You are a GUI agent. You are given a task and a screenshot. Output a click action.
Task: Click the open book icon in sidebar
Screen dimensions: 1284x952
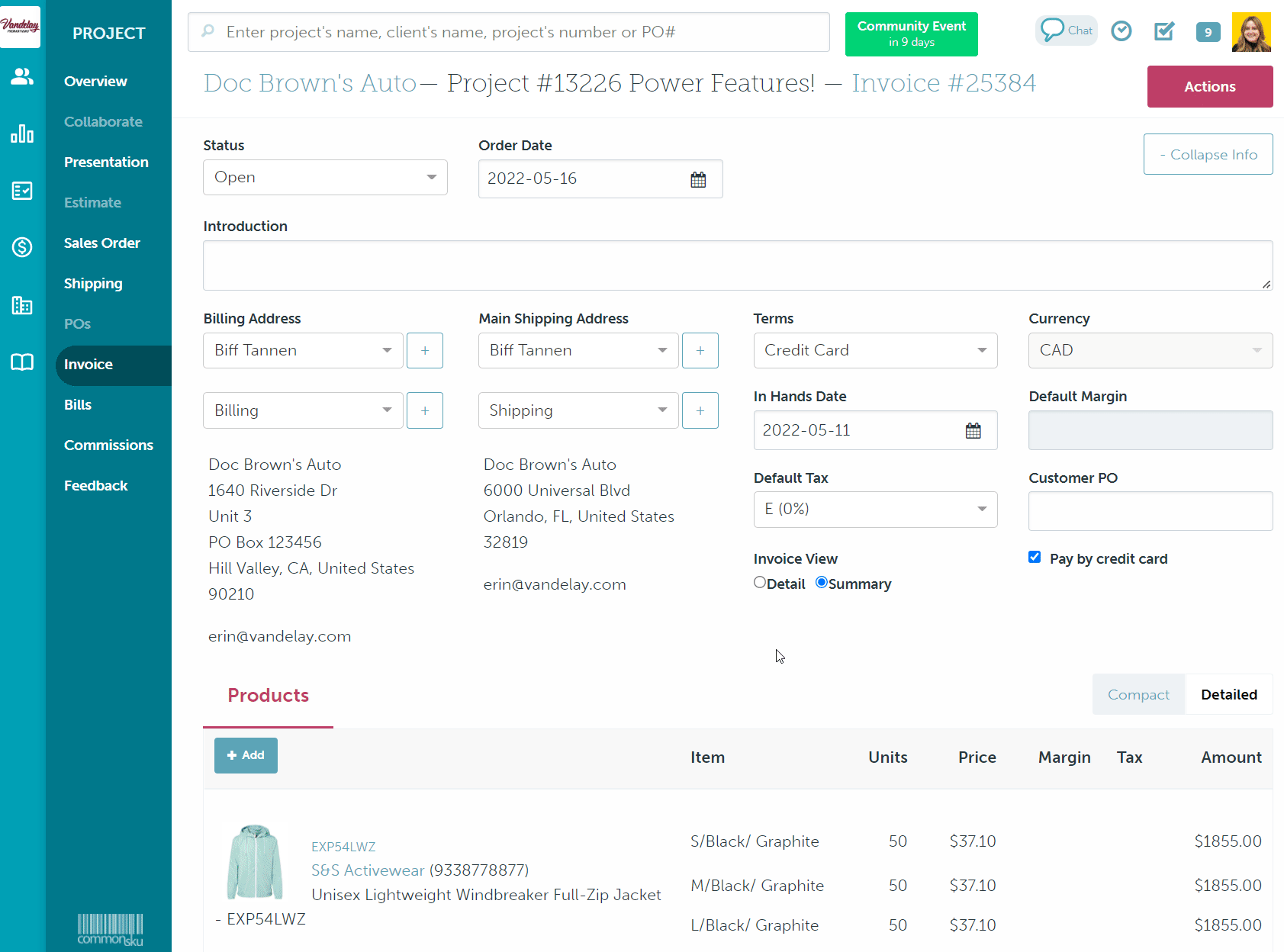point(22,362)
